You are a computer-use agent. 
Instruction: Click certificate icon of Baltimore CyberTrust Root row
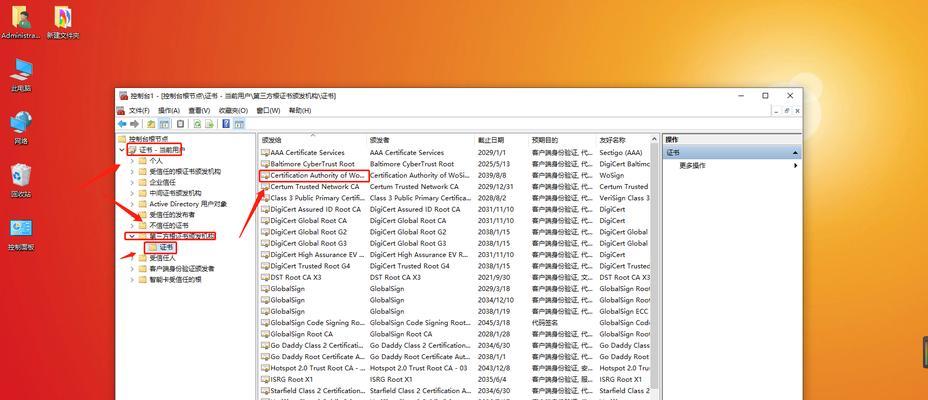click(265, 164)
